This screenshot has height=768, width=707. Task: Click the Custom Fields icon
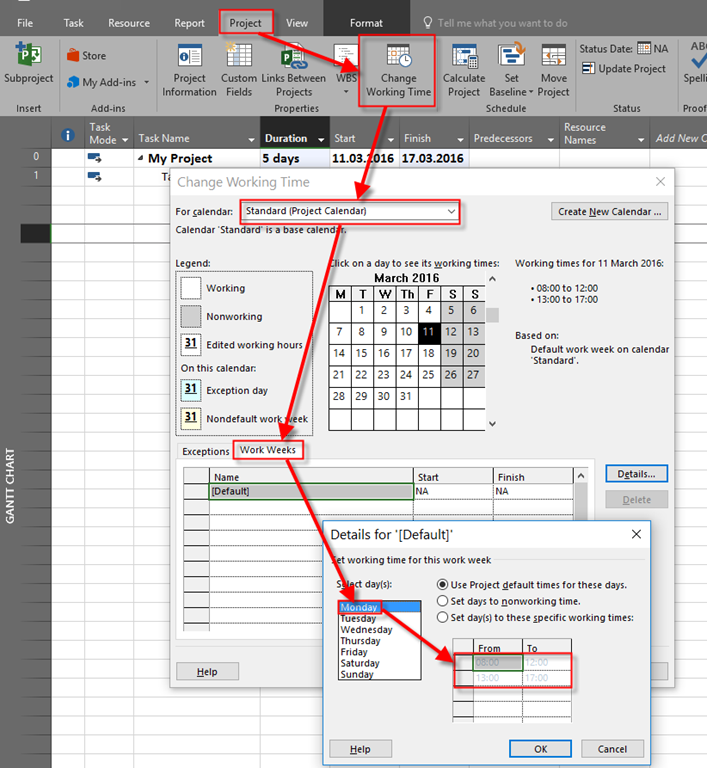[239, 55]
